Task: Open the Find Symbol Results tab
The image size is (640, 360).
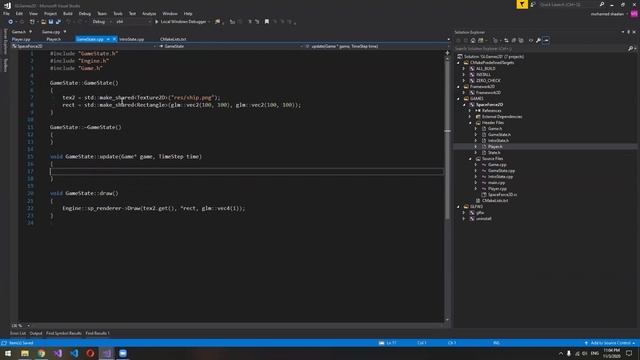Action: click(x=64, y=333)
